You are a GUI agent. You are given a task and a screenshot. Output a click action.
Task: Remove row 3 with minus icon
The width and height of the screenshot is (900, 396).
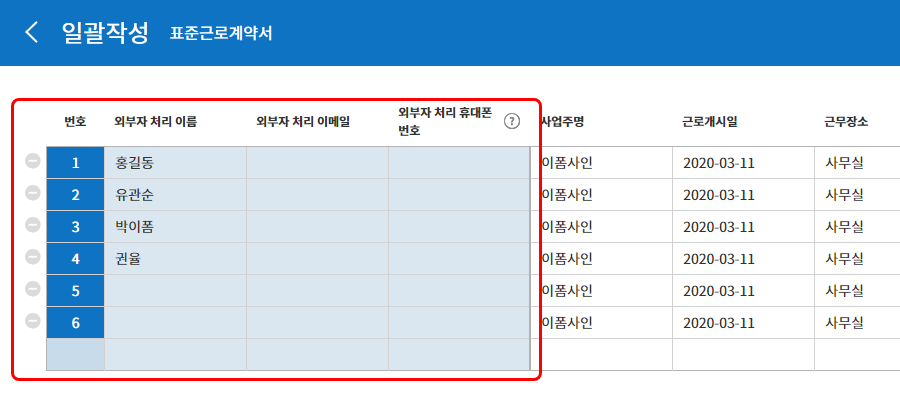[33, 227]
